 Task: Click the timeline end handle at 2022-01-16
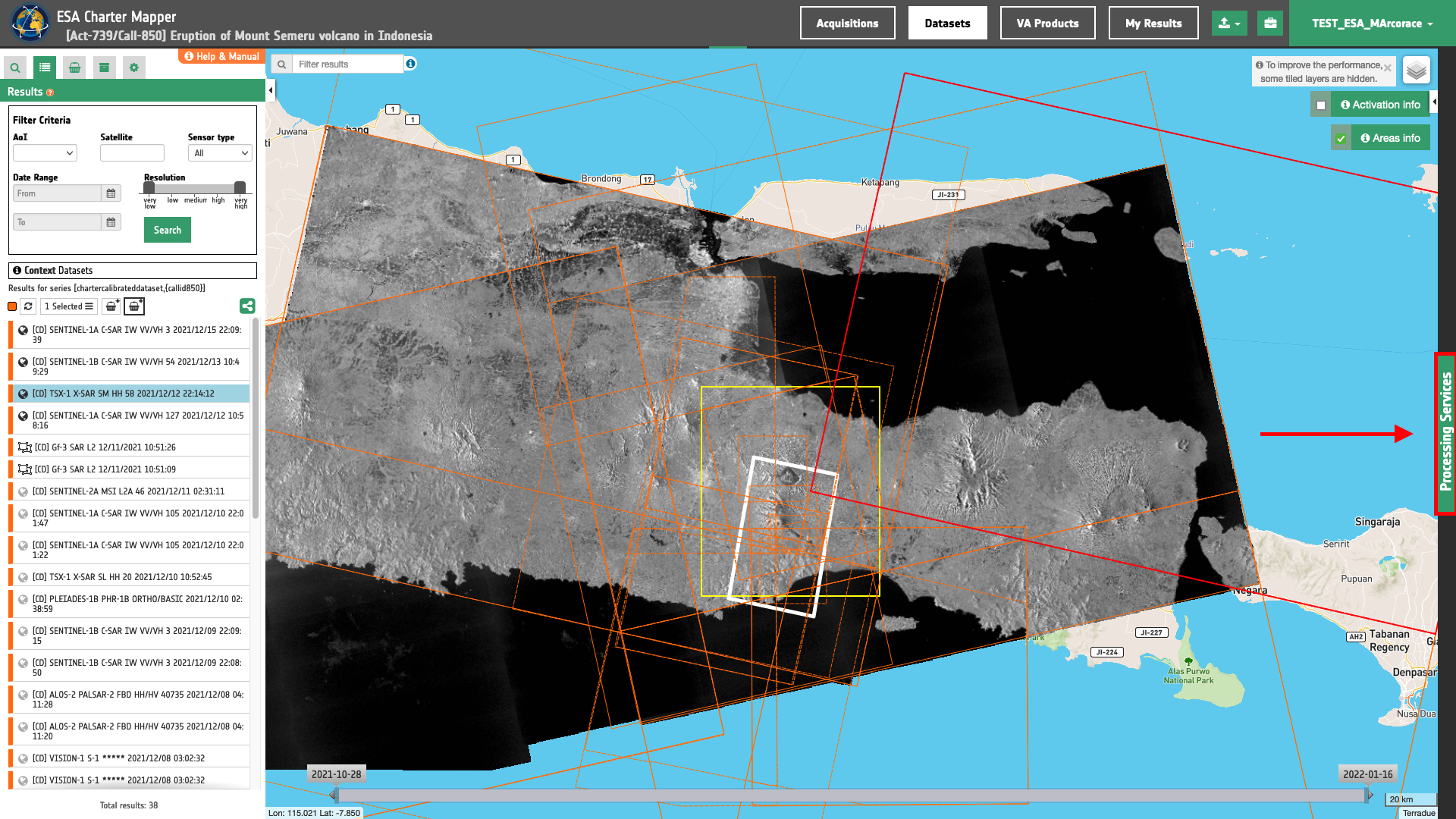(1369, 795)
